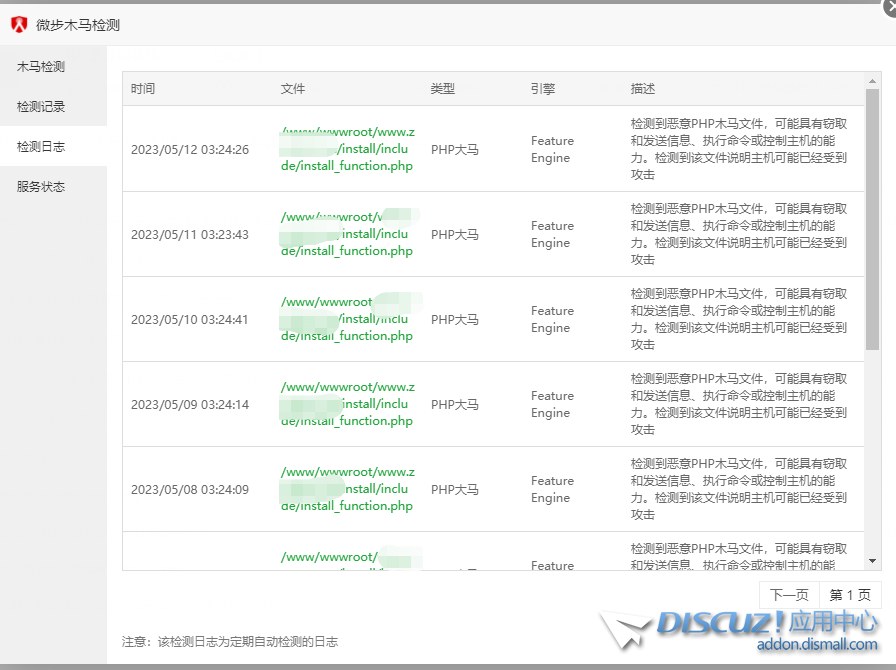The width and height of the screenshot is (896, 670).
Task: Click the 第 1 页 page button
Action: click(x=850, y=595)
